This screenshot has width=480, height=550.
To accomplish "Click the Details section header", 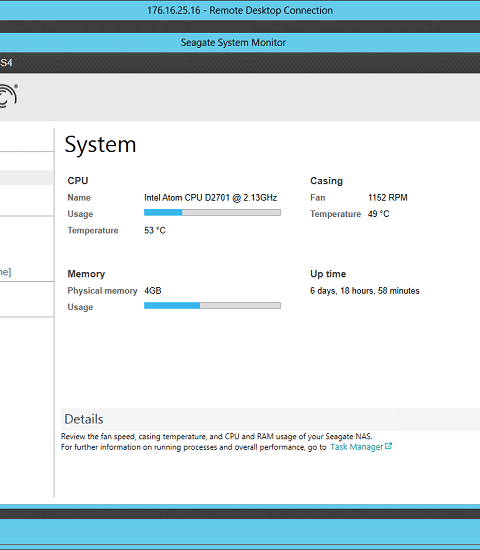I will tap(271, 419).
